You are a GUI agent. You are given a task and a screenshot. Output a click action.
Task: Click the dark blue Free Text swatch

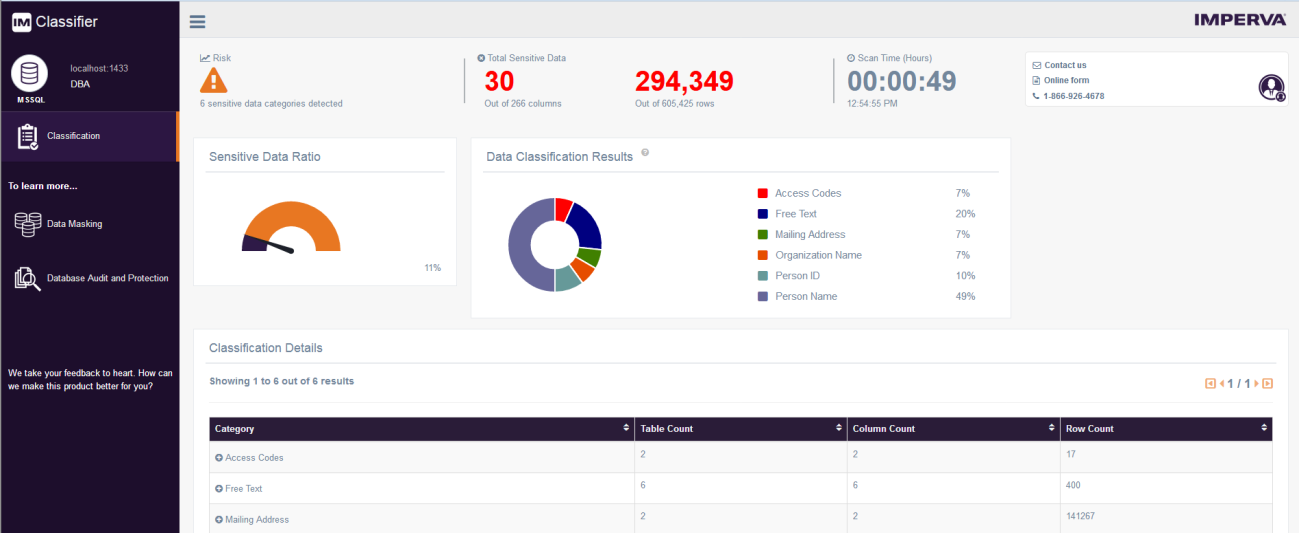coord(762,214)
